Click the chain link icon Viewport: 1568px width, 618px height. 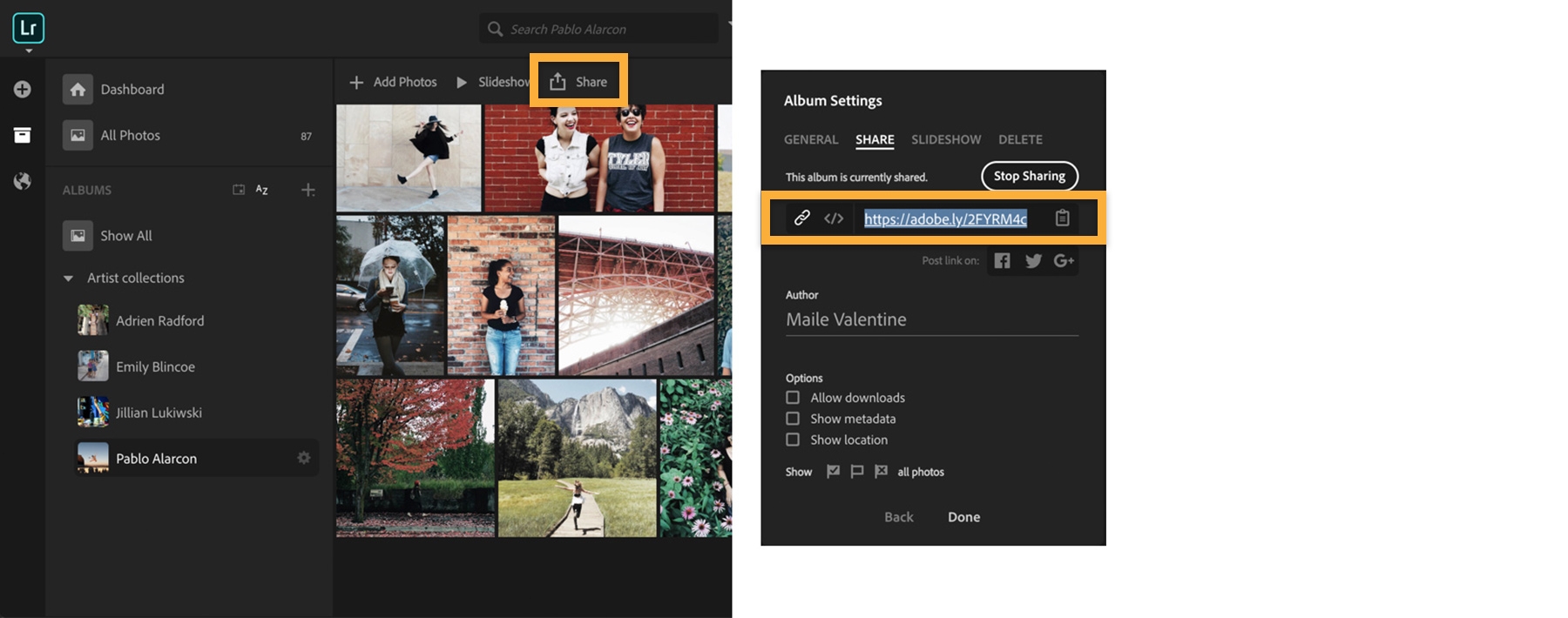tap(802, 218)
